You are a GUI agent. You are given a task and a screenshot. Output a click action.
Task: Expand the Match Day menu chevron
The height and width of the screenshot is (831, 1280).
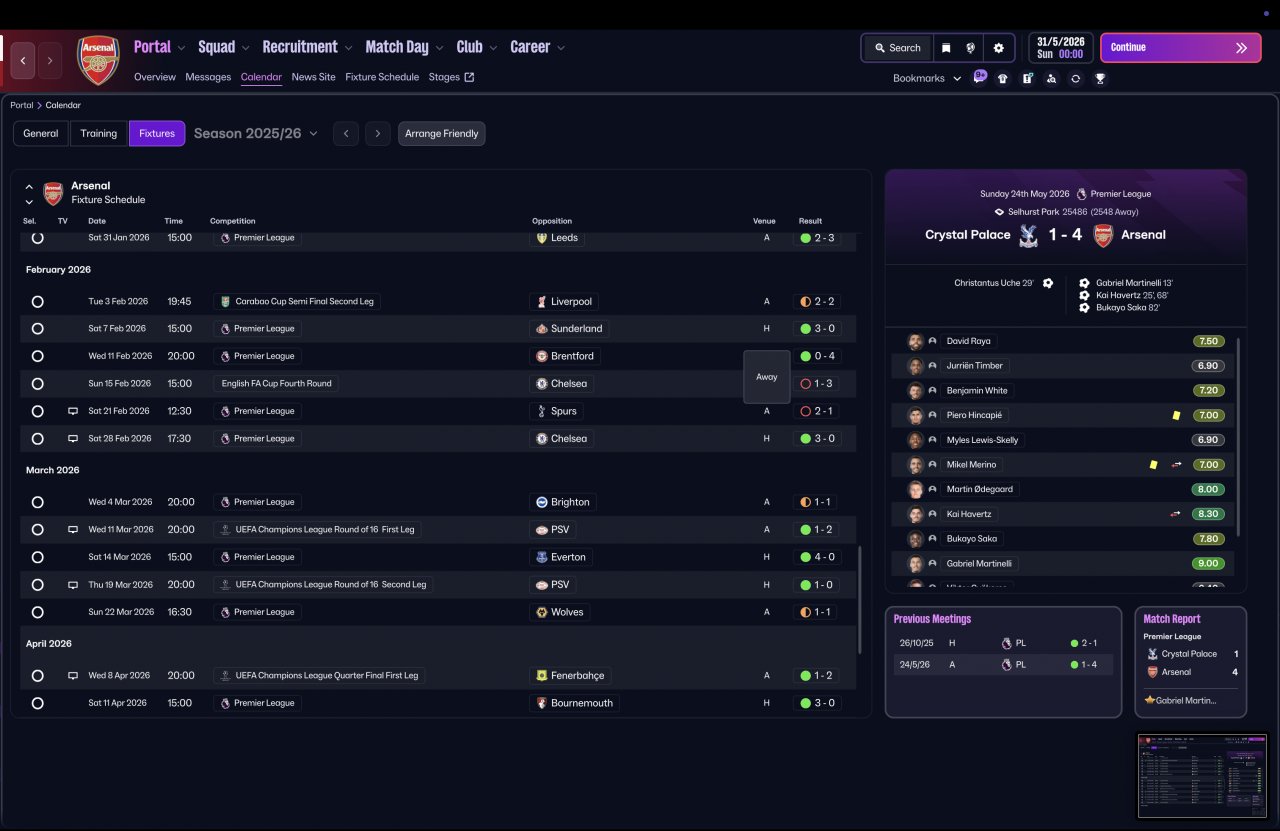point(439,48)
